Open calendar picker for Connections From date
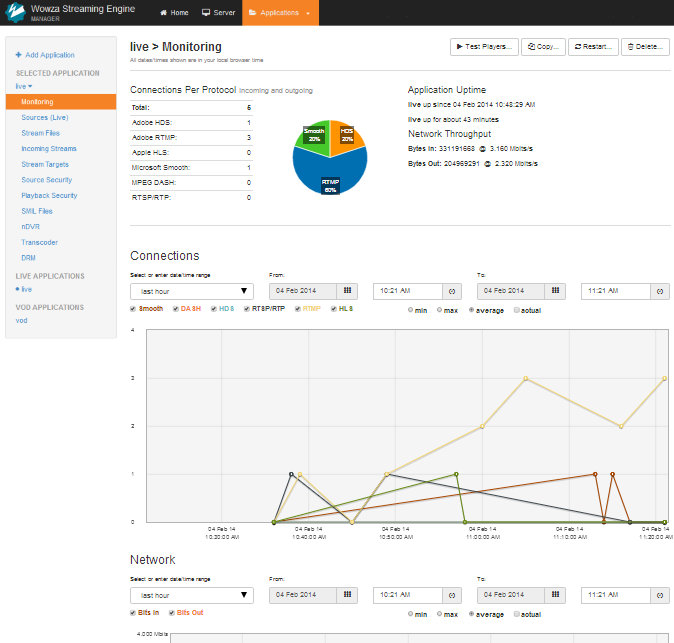This screenshot has height=643, width=674. tap(347, 291)
